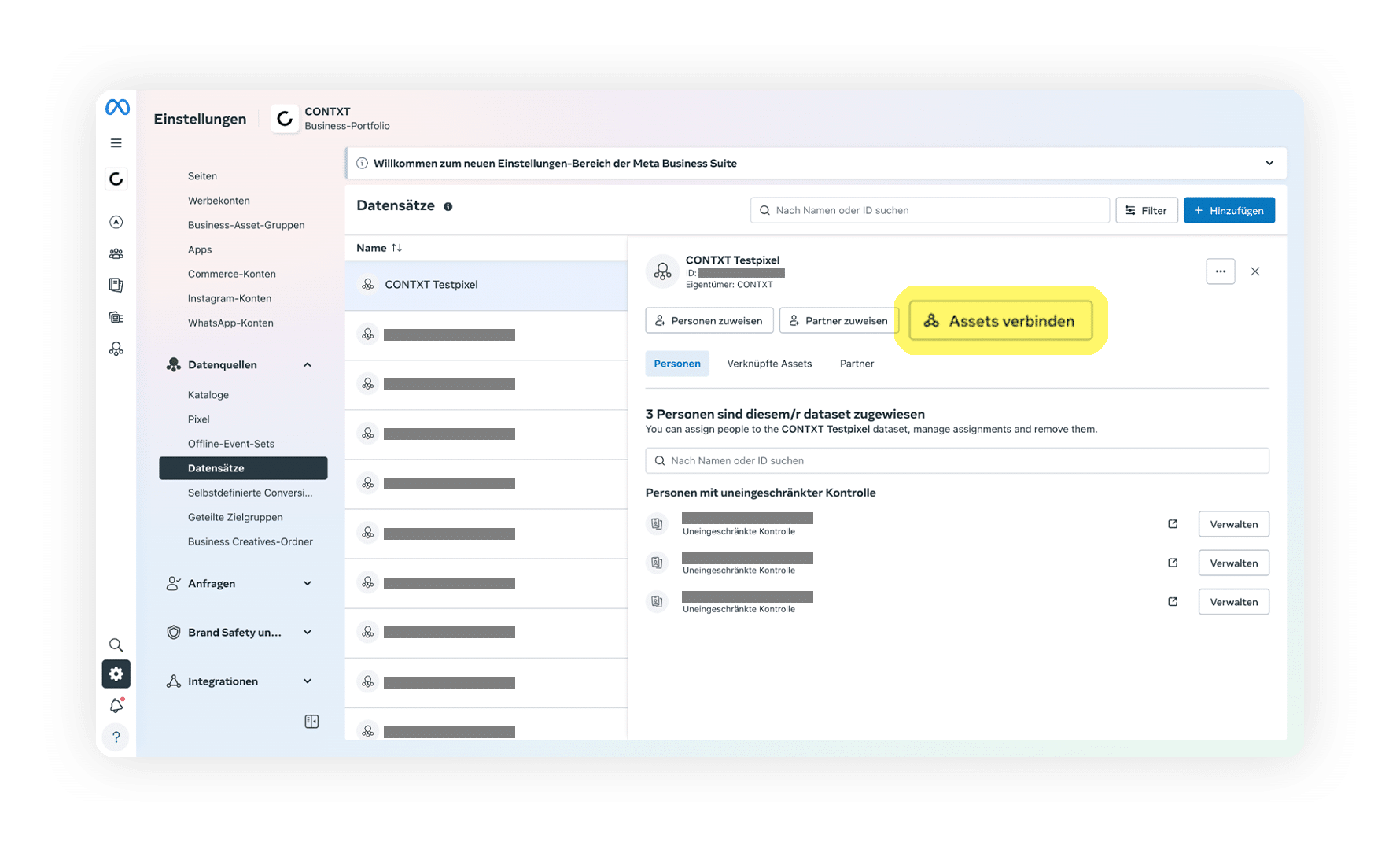Open the three-dot more options menu

tap(1221, 271)
